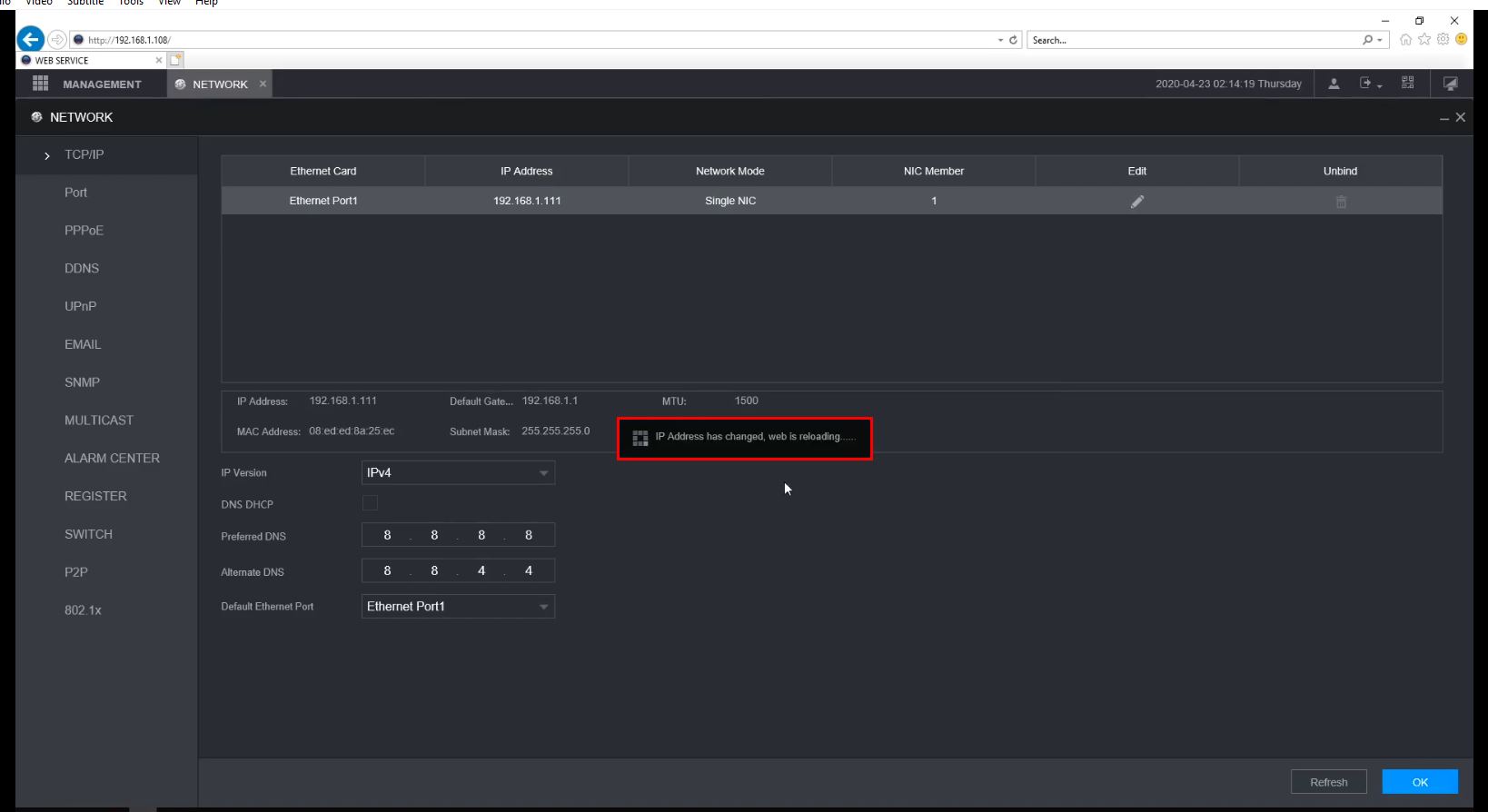The height and width of the screenshot is (812, 1488).
Task: Select the WEB SERVICE browser tab
Action: pos(91,60)
